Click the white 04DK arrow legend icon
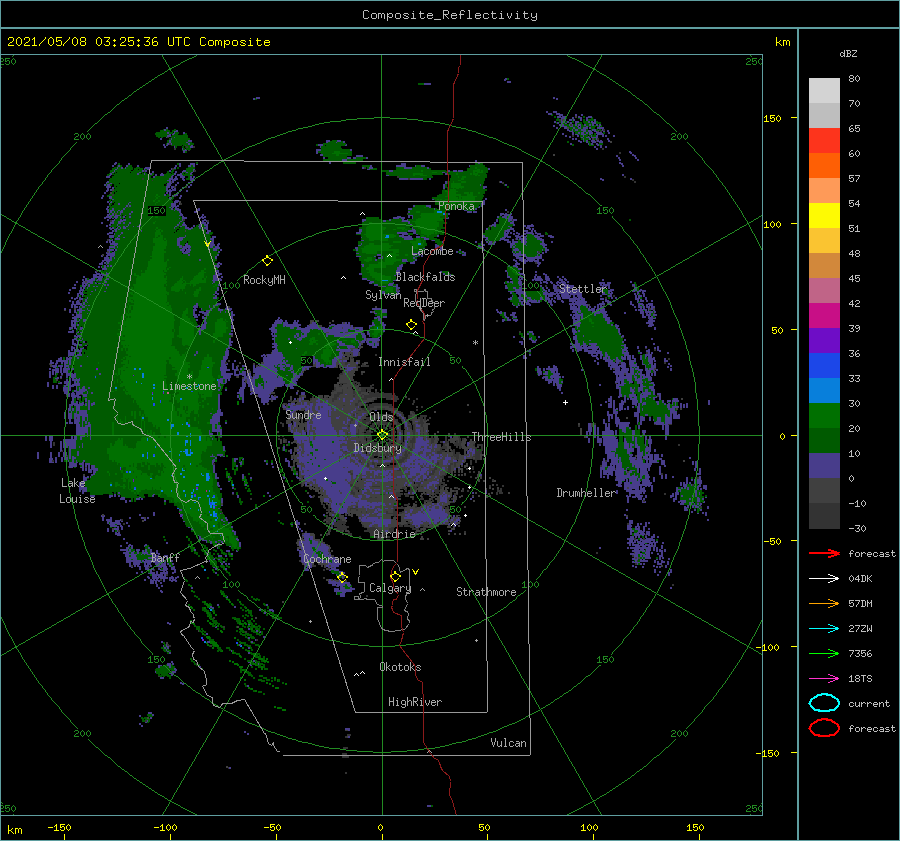 click(x=824, y=578)
